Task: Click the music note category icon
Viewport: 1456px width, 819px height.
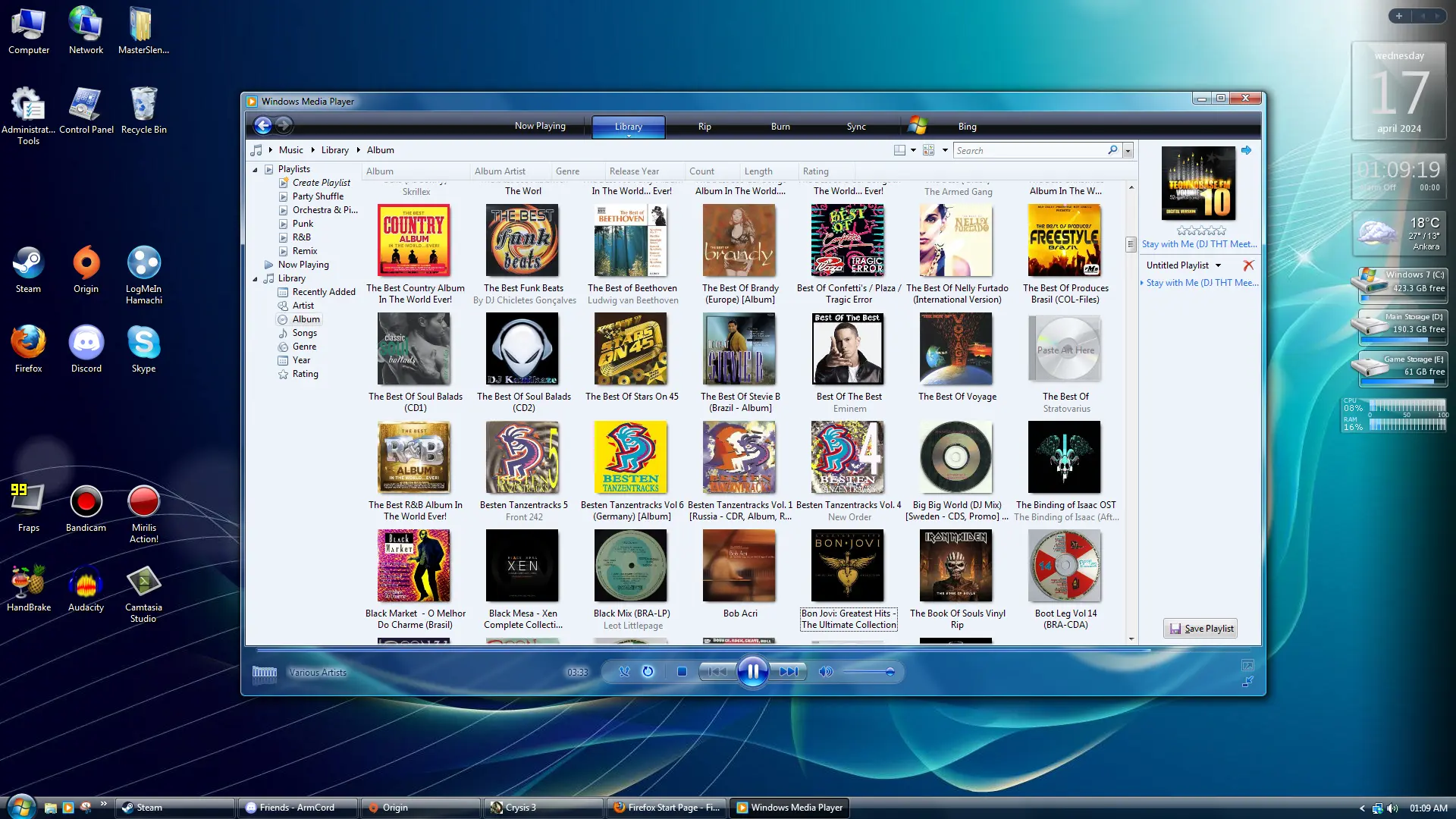Action: 257,150
